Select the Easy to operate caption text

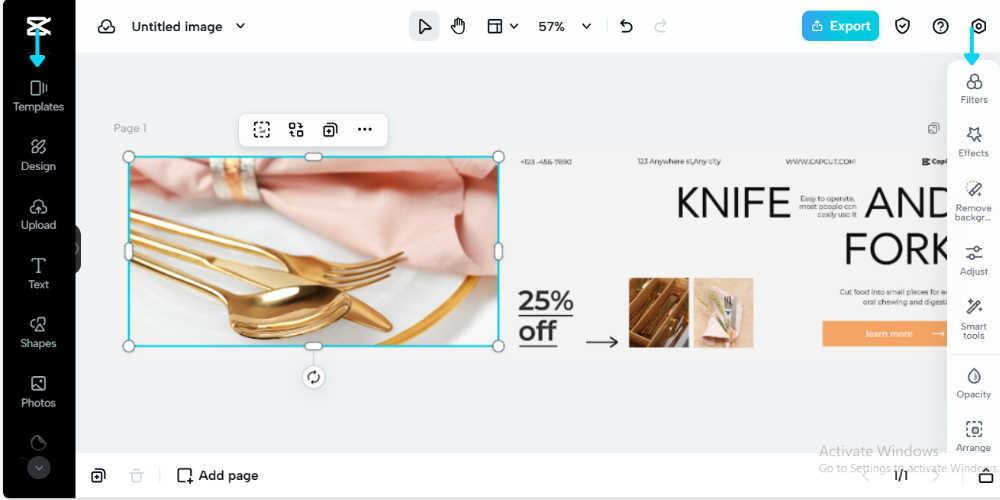[828, 207]
